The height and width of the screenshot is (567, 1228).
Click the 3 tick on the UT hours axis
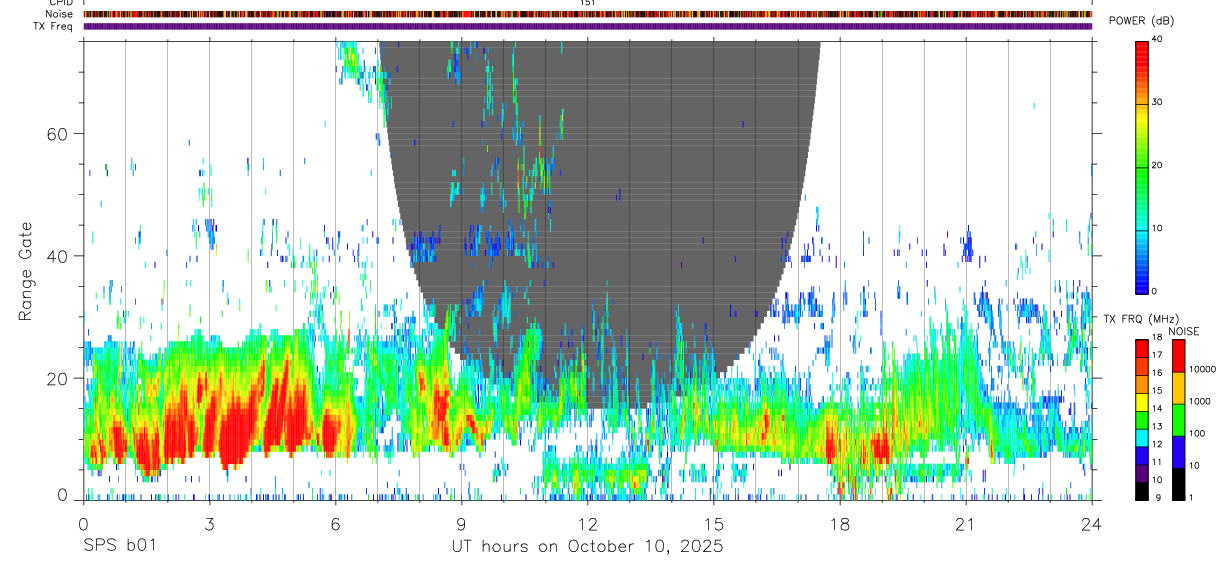[x=209, y=523]
